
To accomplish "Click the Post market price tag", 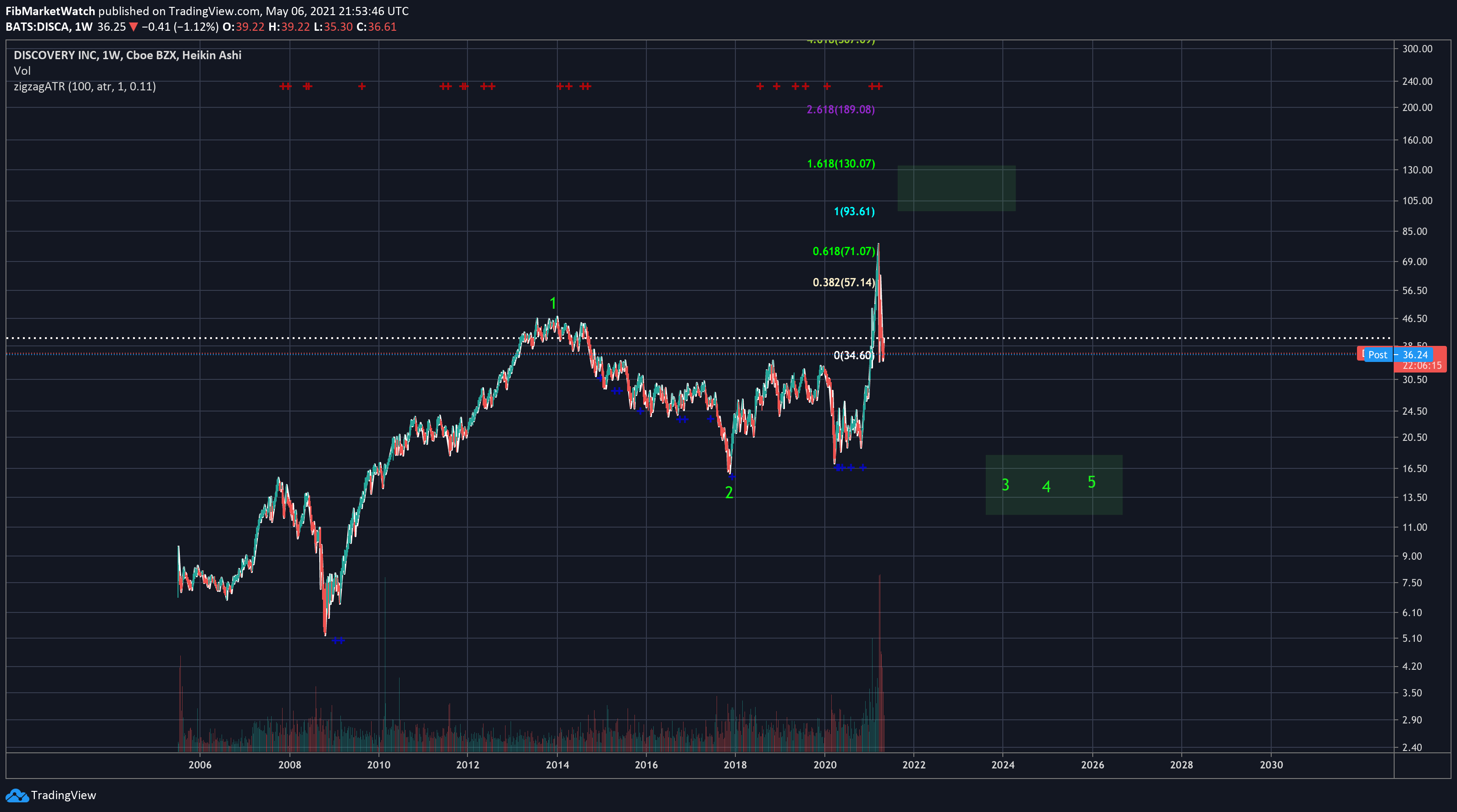I will pyautogui.click(x=1378, y=355).
